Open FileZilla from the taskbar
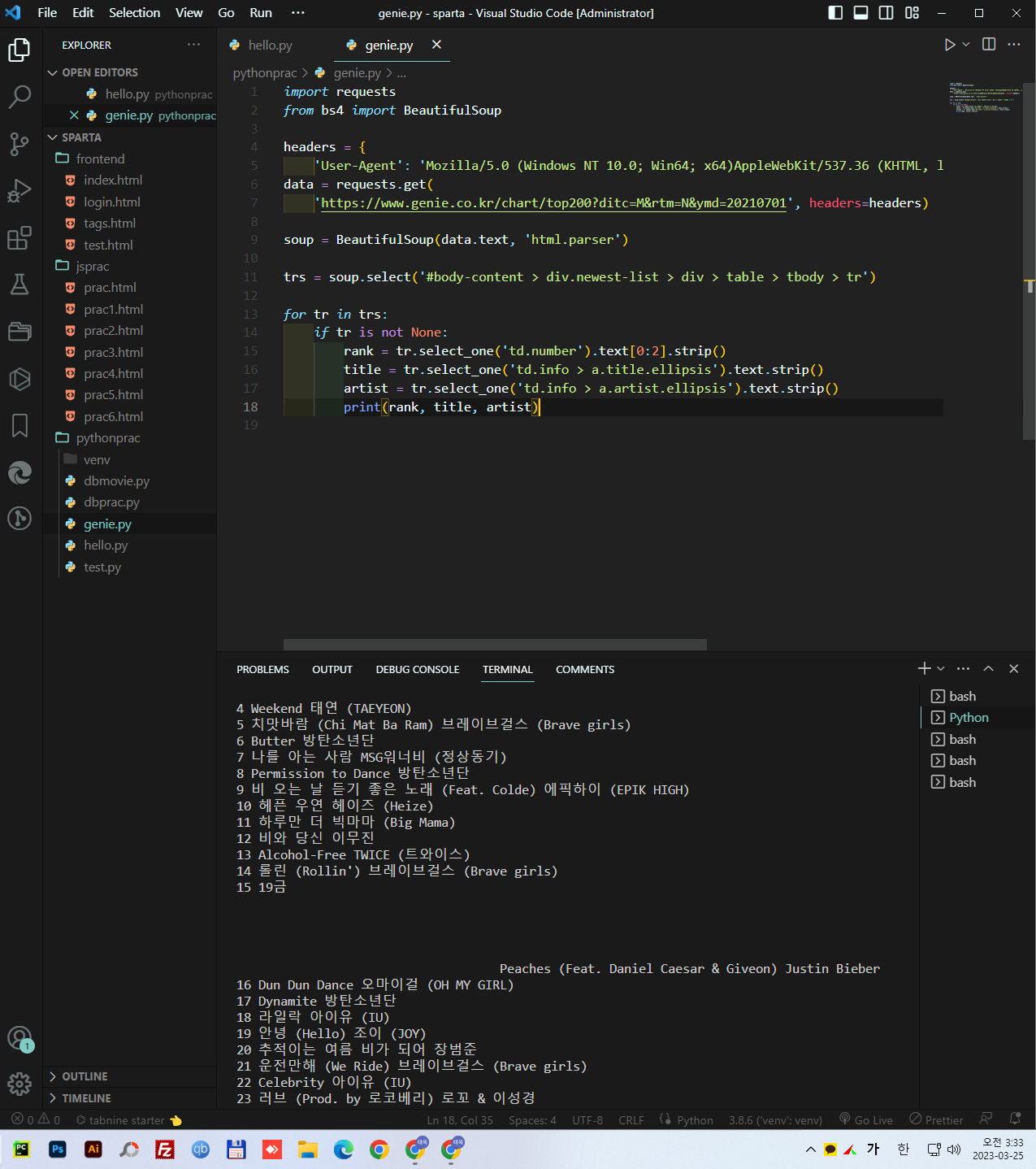1036x1169 pixels. point(165,1149)
